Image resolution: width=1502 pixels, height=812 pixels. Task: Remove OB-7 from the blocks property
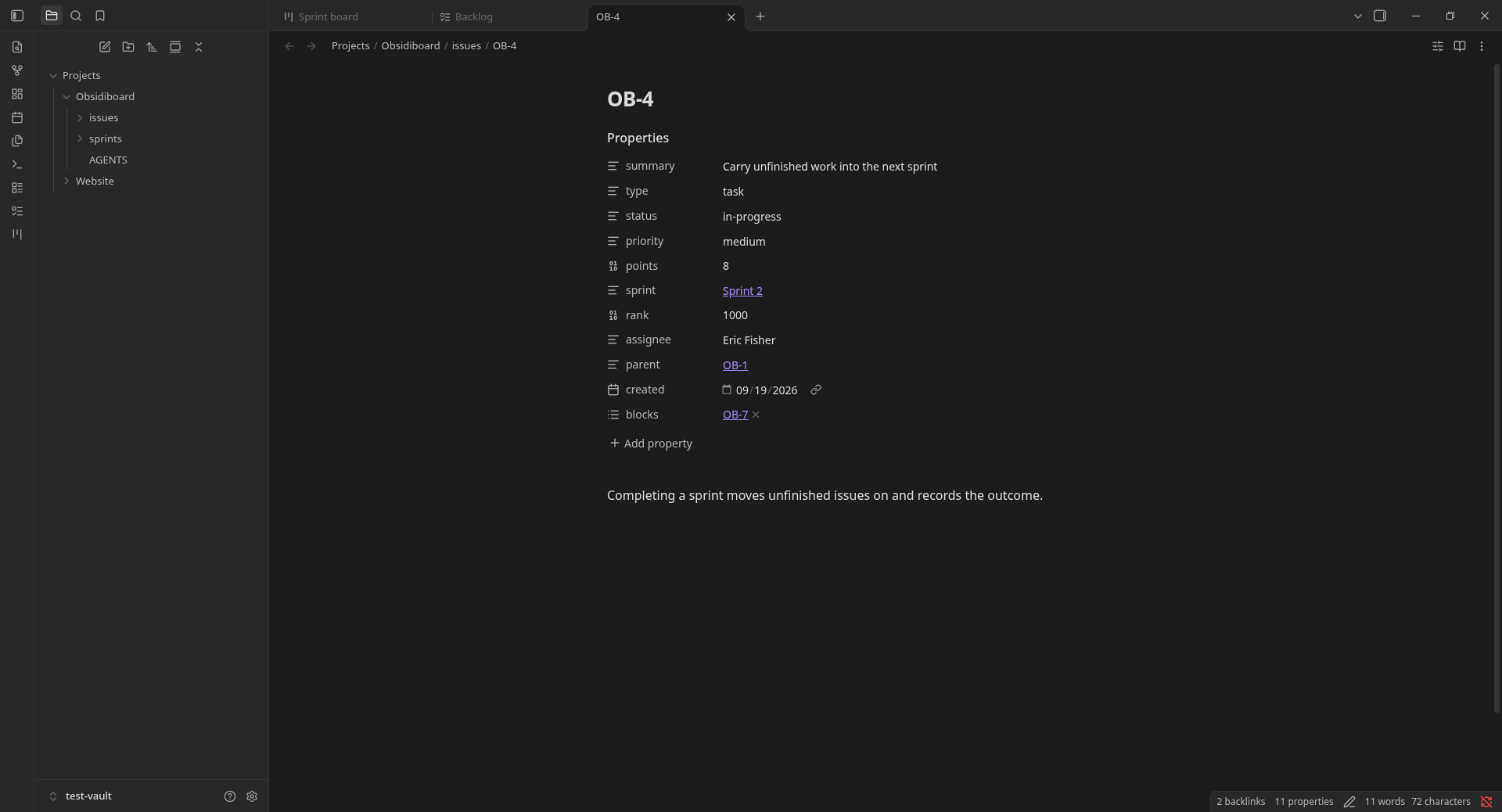[x=756, y=415]
